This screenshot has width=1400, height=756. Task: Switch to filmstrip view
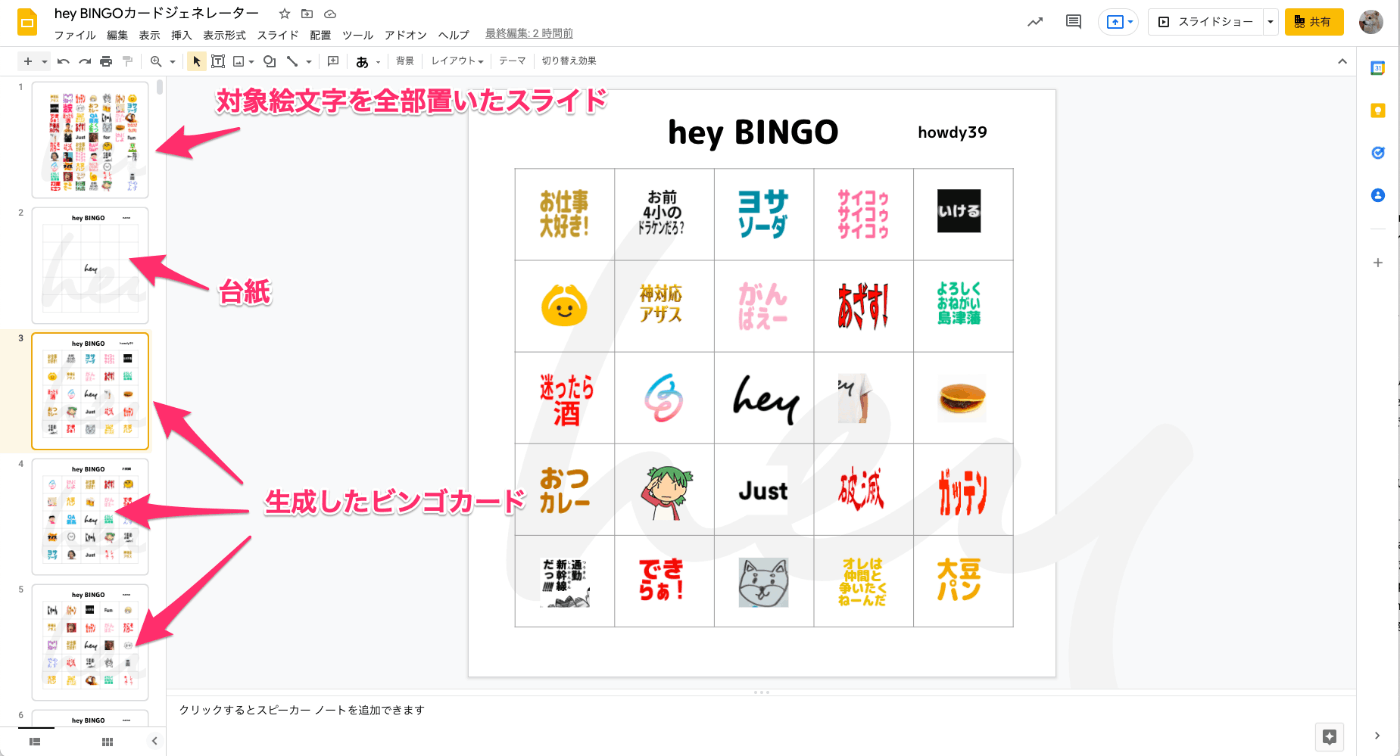point(35,741)
